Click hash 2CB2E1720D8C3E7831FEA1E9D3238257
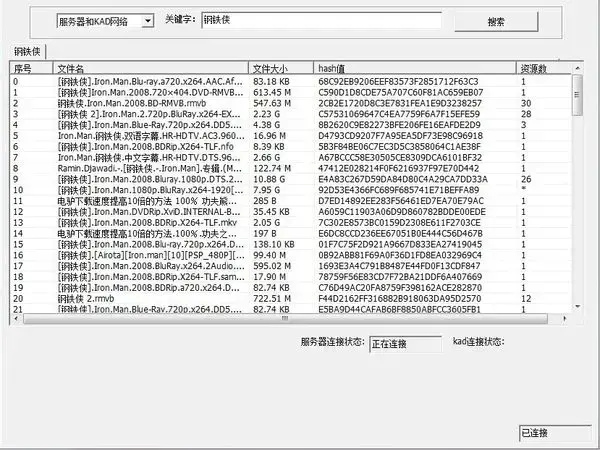This screenshot has width=600, height=450. pyautogui.click(x=400, y=103)
